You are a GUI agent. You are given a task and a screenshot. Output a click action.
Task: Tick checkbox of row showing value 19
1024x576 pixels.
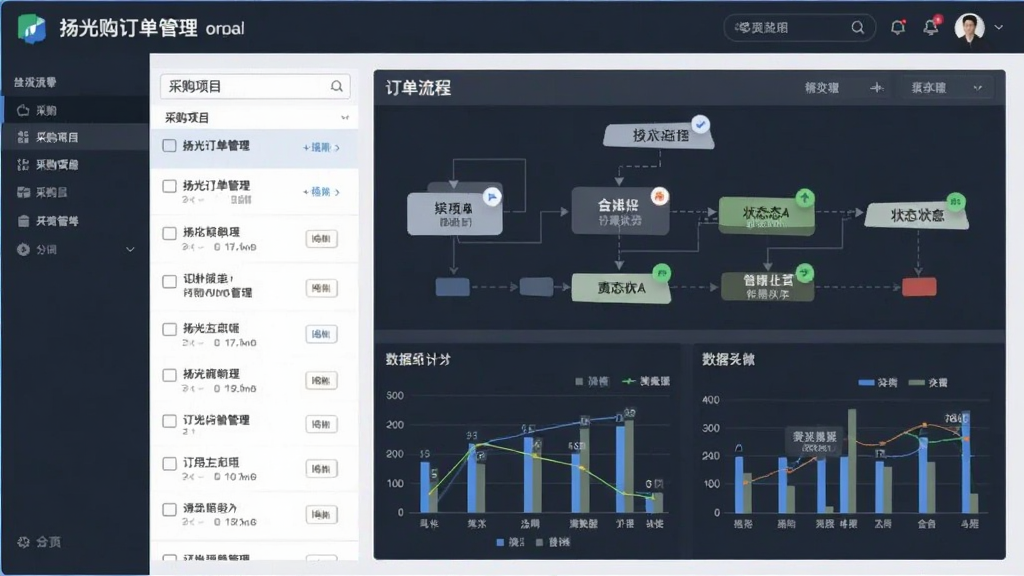tap(169, 375)
